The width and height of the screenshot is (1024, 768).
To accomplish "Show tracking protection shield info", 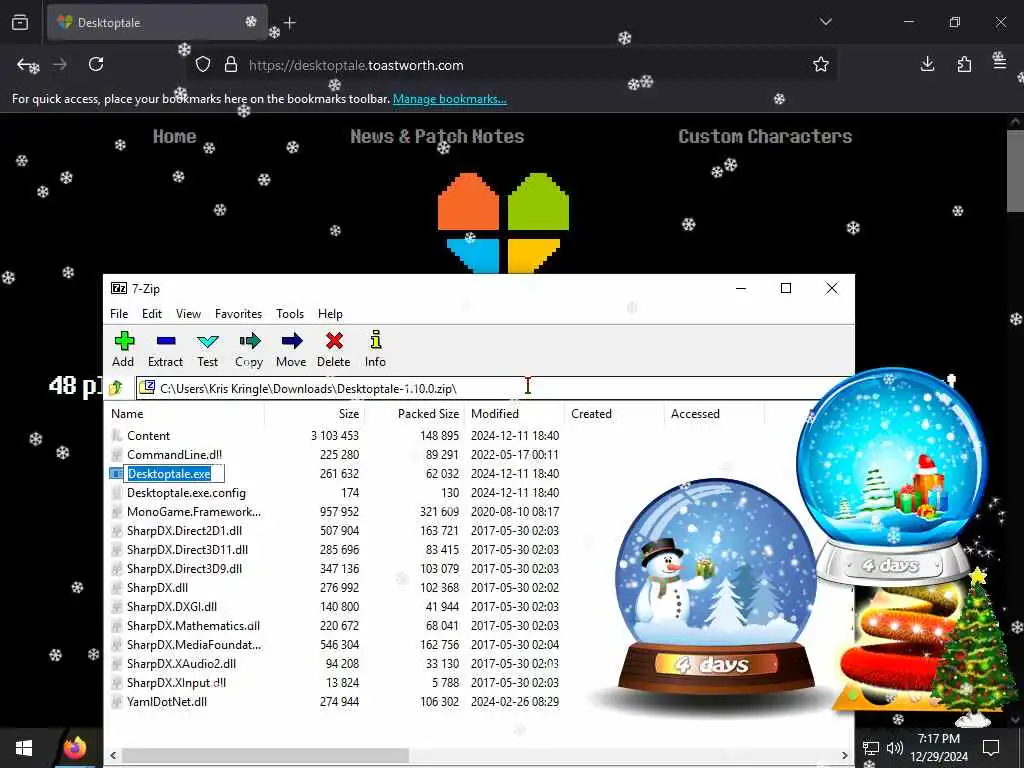I will pos(203,65).
